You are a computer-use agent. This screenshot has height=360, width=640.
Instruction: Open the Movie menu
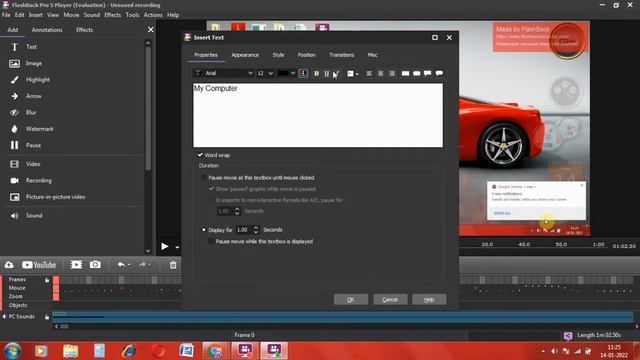coord(71,15)
